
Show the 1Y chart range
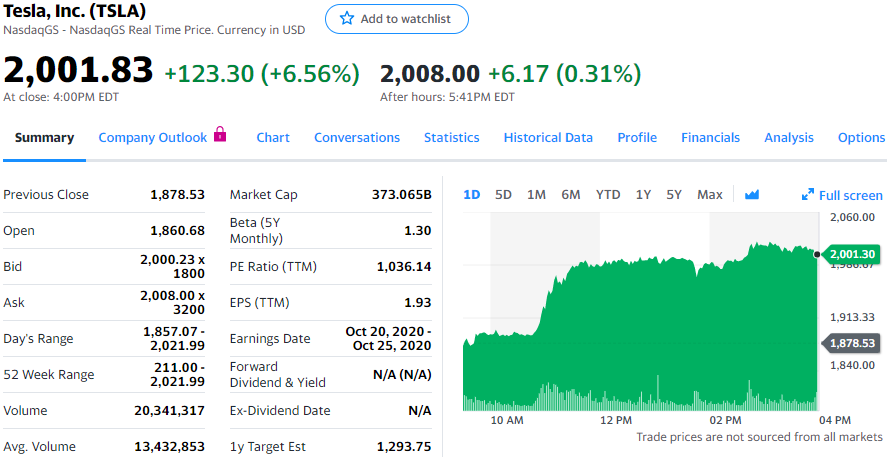(643, 195)
